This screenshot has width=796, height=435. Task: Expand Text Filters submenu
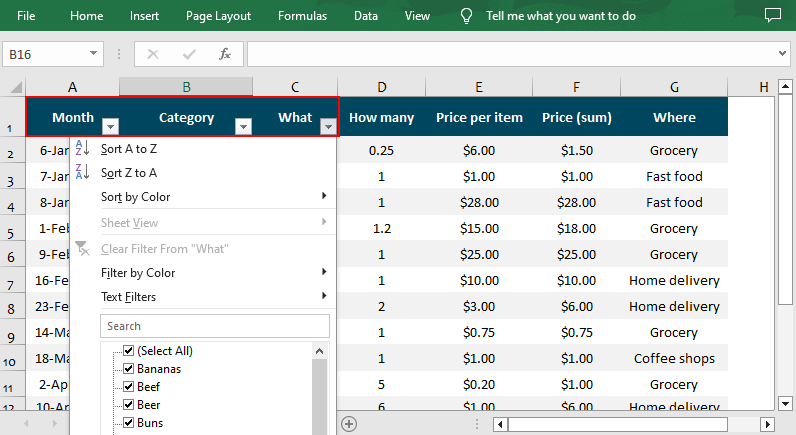324,296
